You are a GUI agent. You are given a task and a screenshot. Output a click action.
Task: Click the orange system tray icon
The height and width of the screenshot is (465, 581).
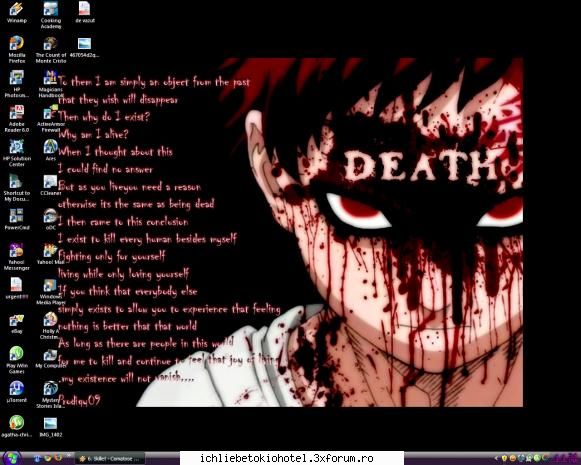pyautogui.click(x=513, y=459)
